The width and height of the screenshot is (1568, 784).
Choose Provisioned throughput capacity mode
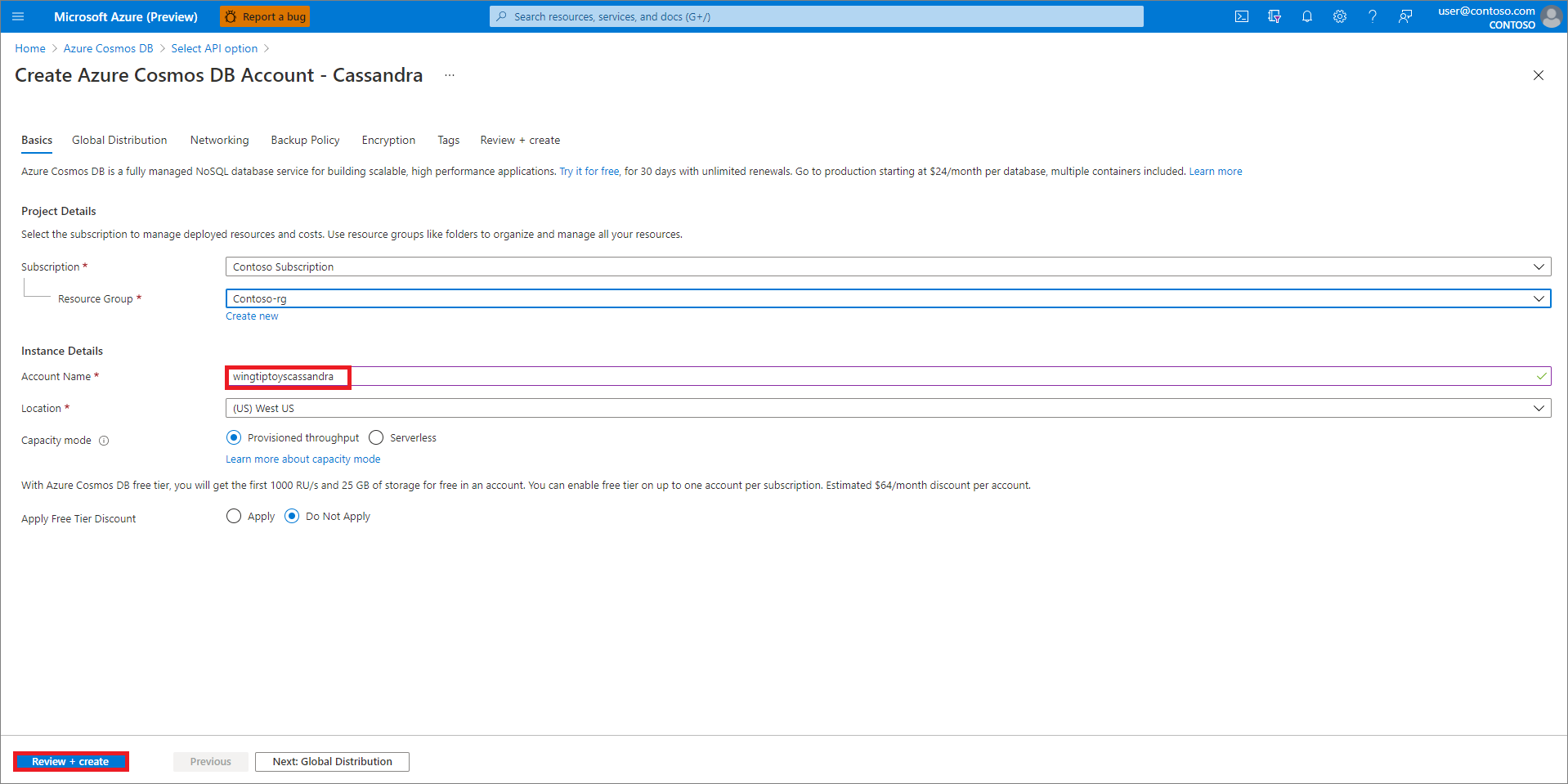[234, 437]
